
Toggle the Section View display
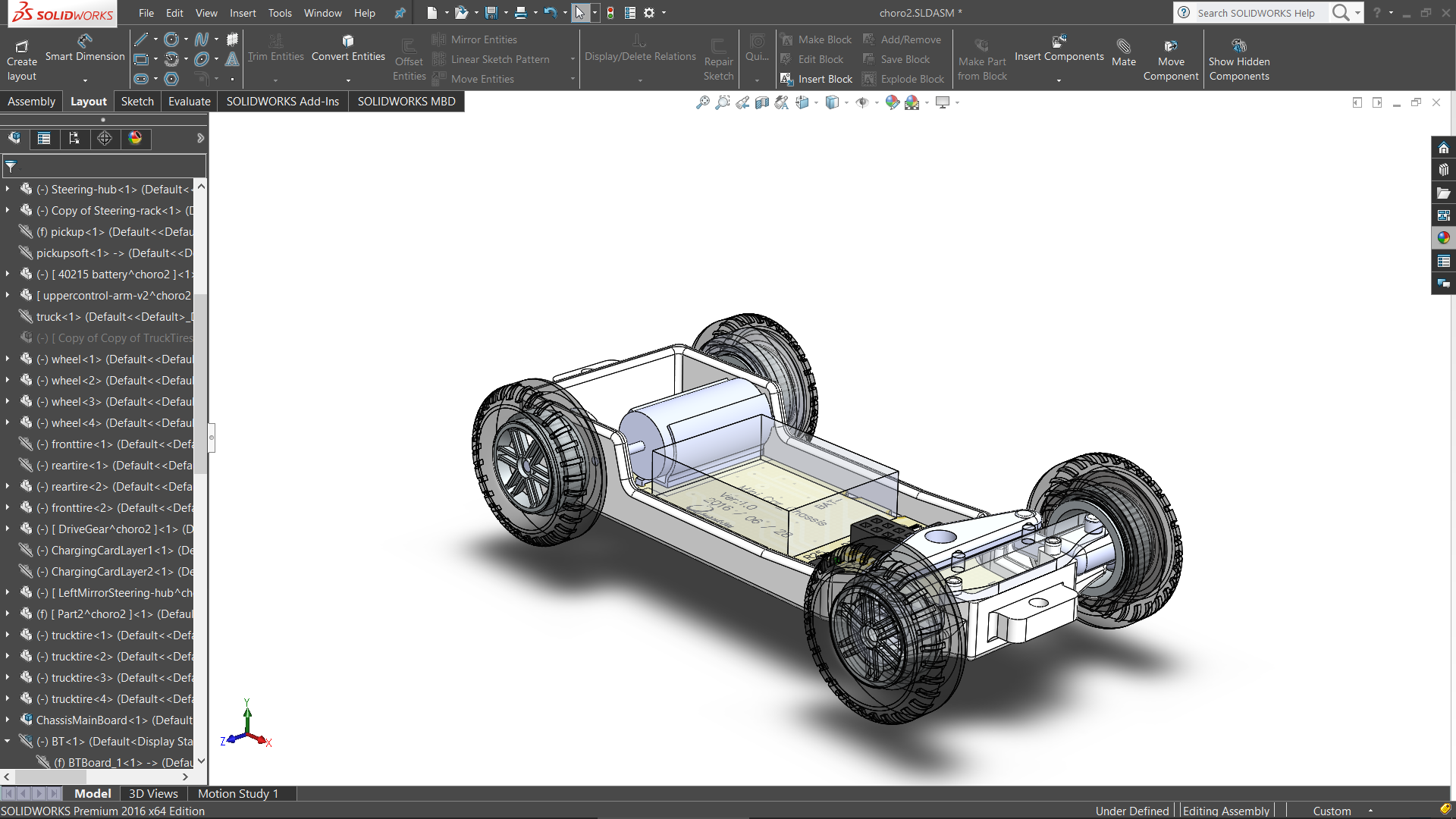[x=762, y=102]
